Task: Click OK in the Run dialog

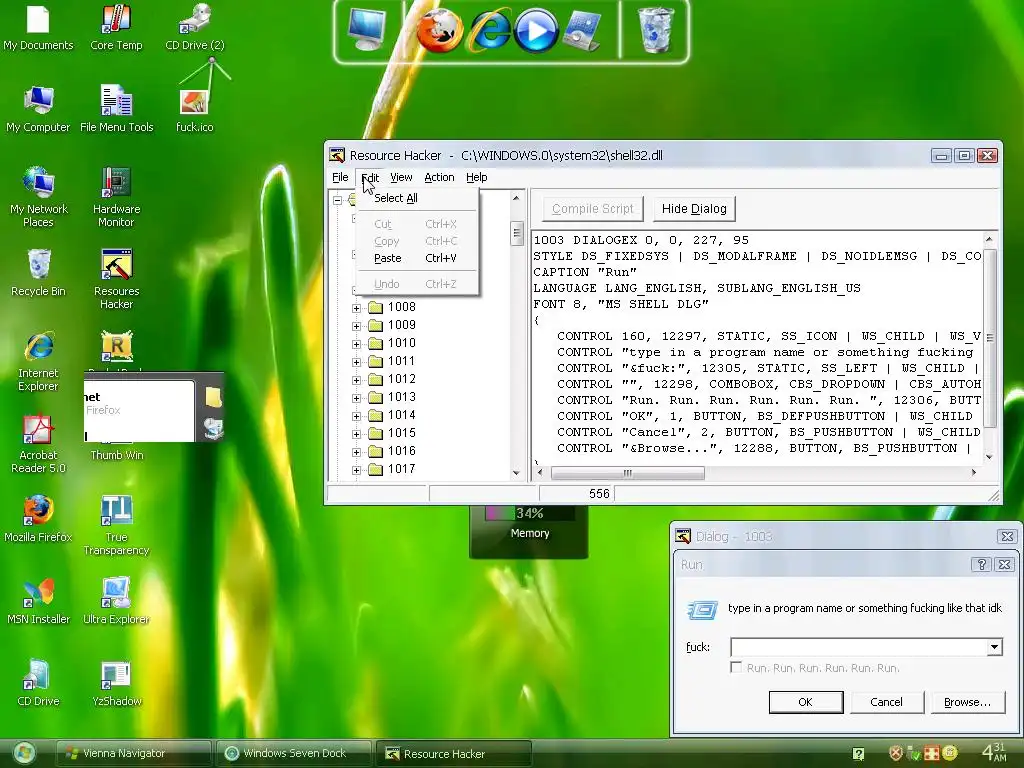Action: coord(805,702)
